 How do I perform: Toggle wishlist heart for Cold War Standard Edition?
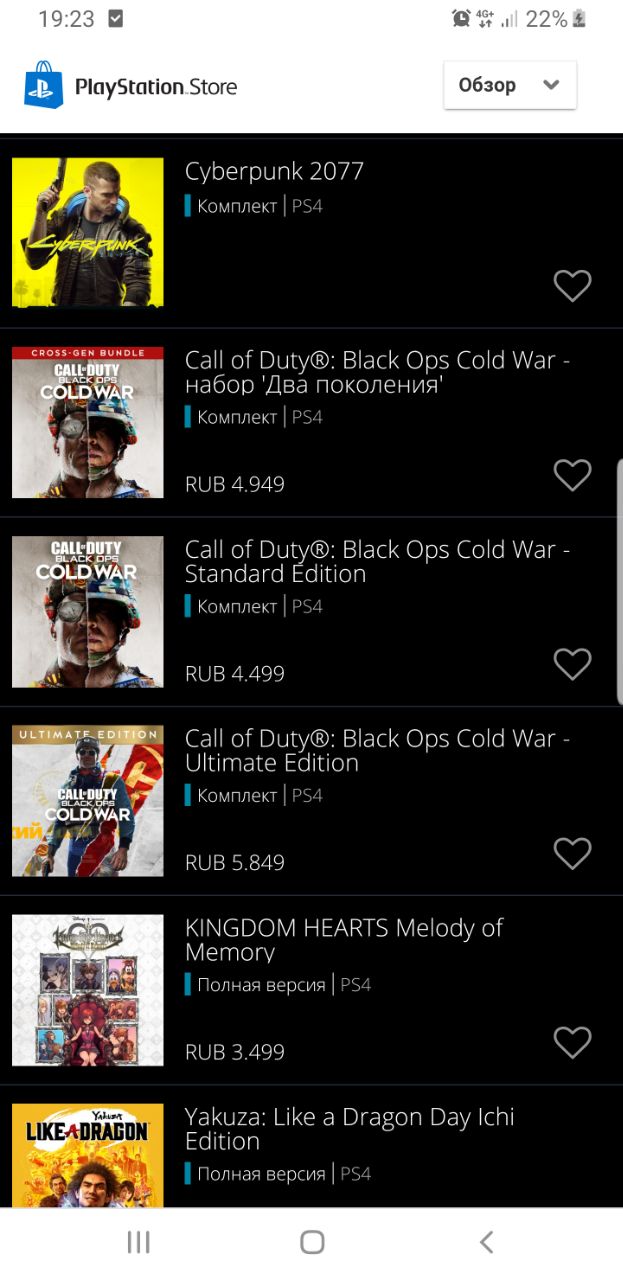click(573, 664)
